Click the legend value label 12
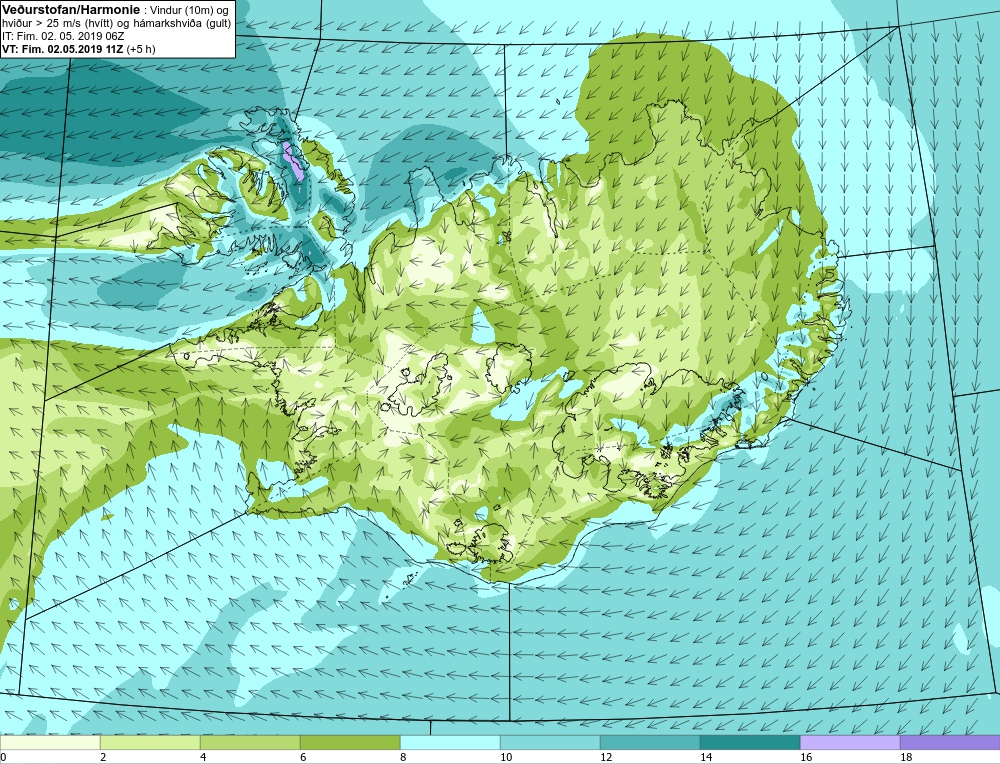This screenshot has width=1000, height=764. point(607,757)
